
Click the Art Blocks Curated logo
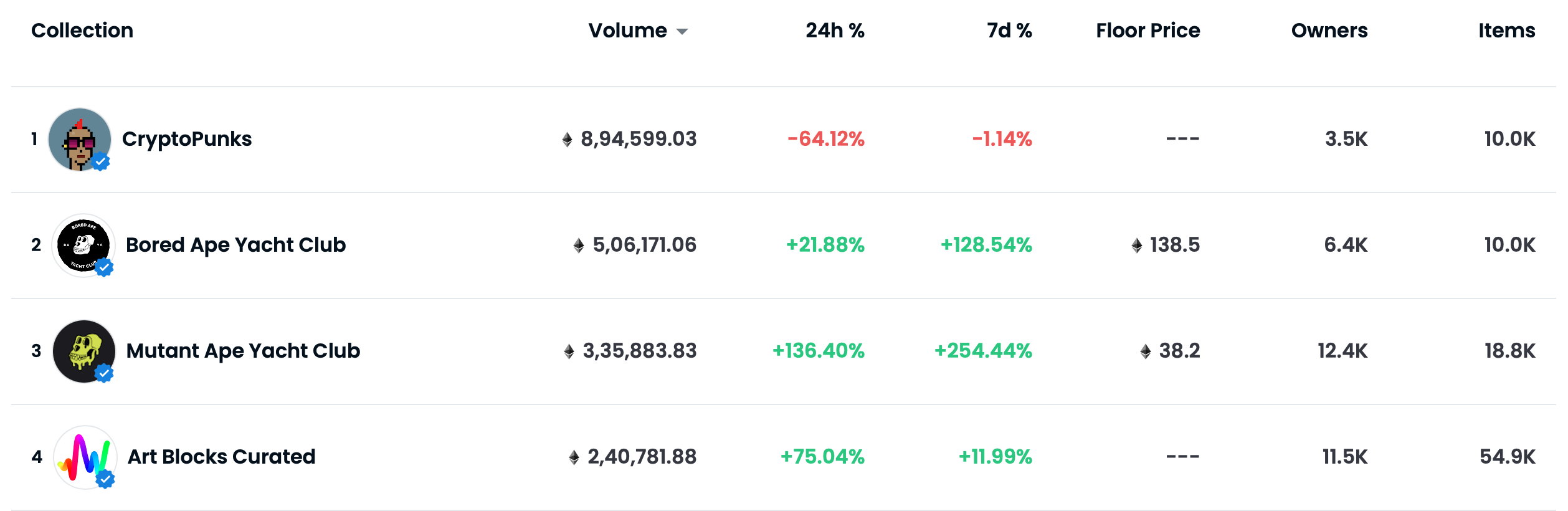pos(84,457)
